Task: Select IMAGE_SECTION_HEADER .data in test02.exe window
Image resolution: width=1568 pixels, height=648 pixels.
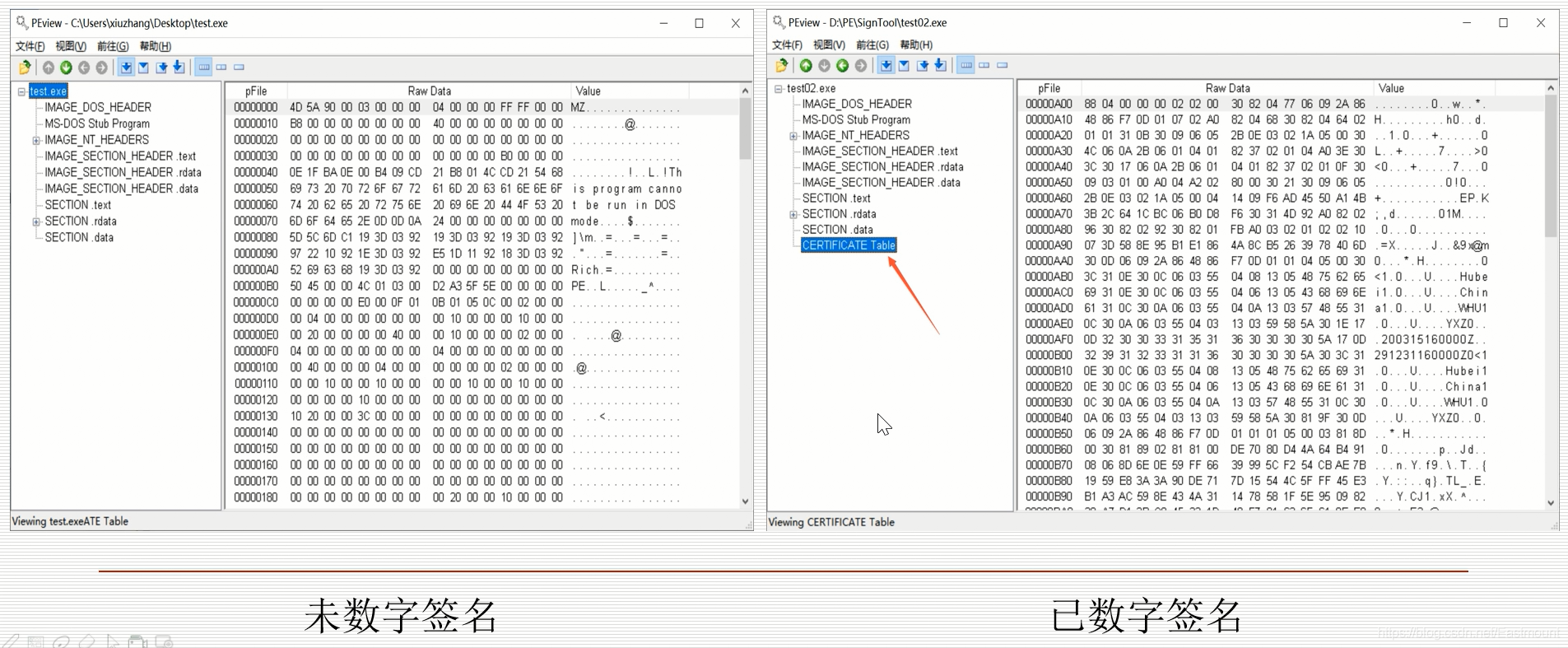Action: (x=881, y=182)
